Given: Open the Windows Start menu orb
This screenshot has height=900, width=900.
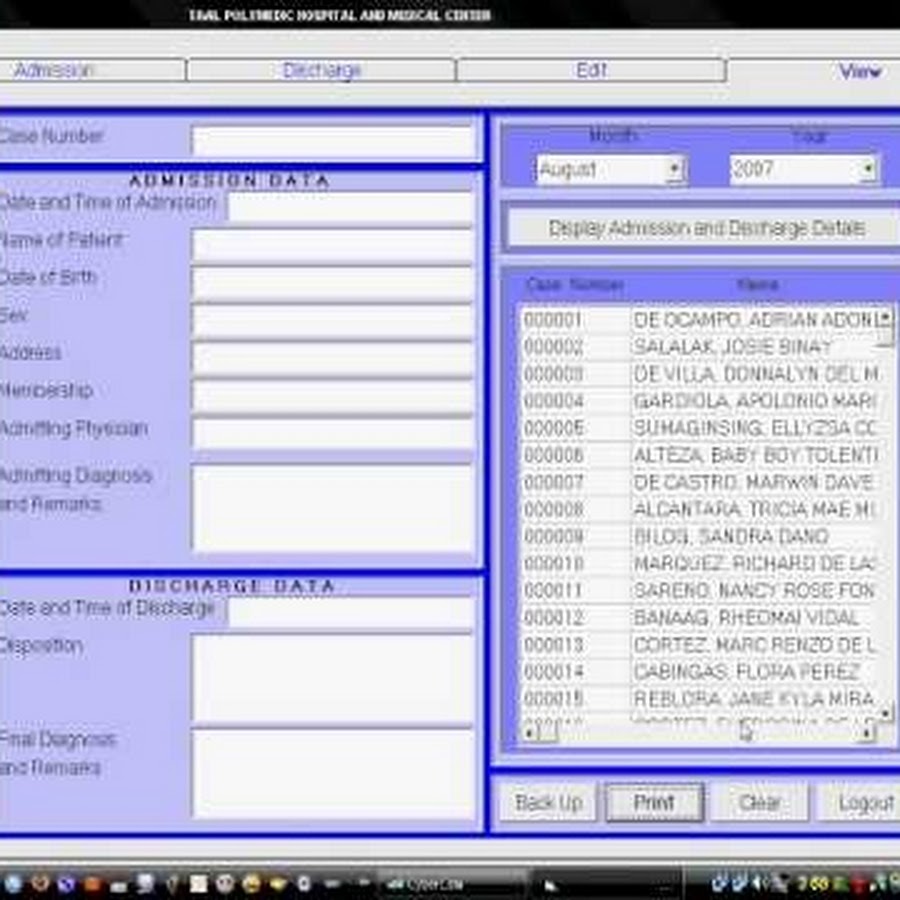Looking at the screenshot, I should pos(12,883).
